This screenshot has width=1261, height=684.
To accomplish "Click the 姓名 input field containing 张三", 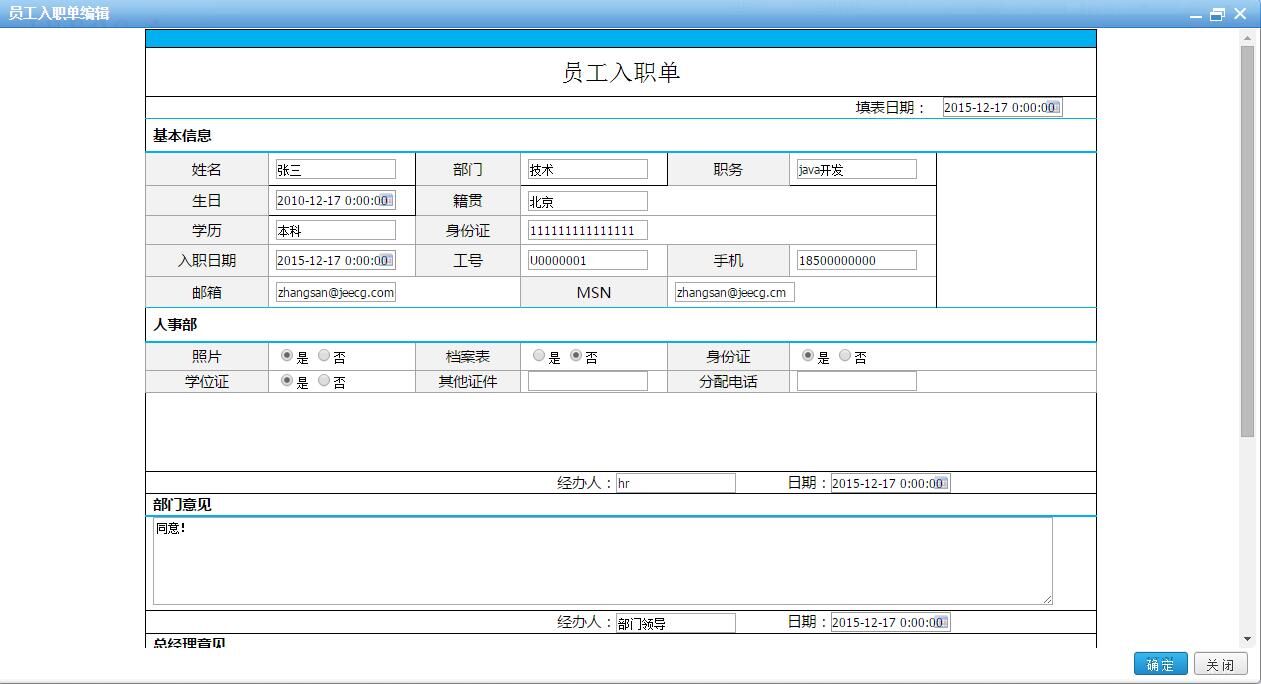I will pos(335,170).
